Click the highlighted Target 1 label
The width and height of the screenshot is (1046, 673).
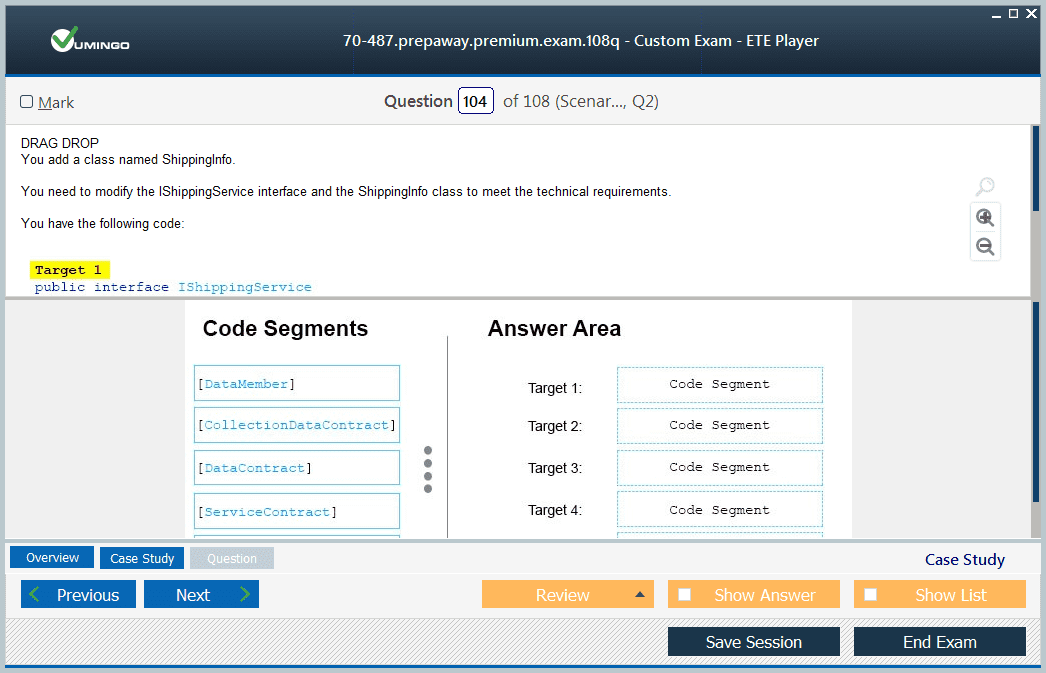(69, 269)
